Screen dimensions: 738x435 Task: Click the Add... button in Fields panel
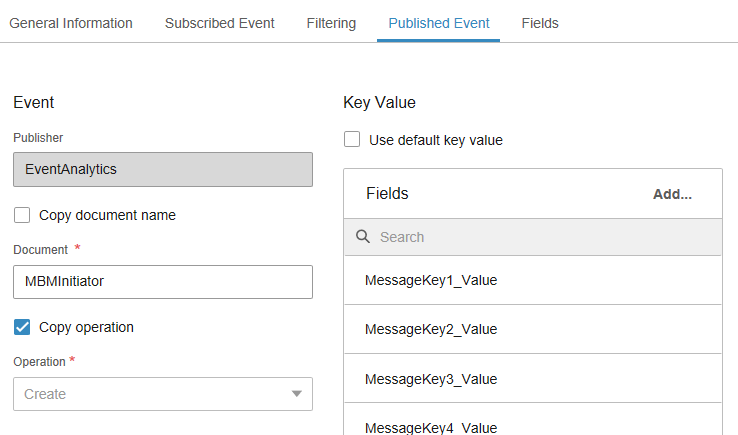coord(672,194)
